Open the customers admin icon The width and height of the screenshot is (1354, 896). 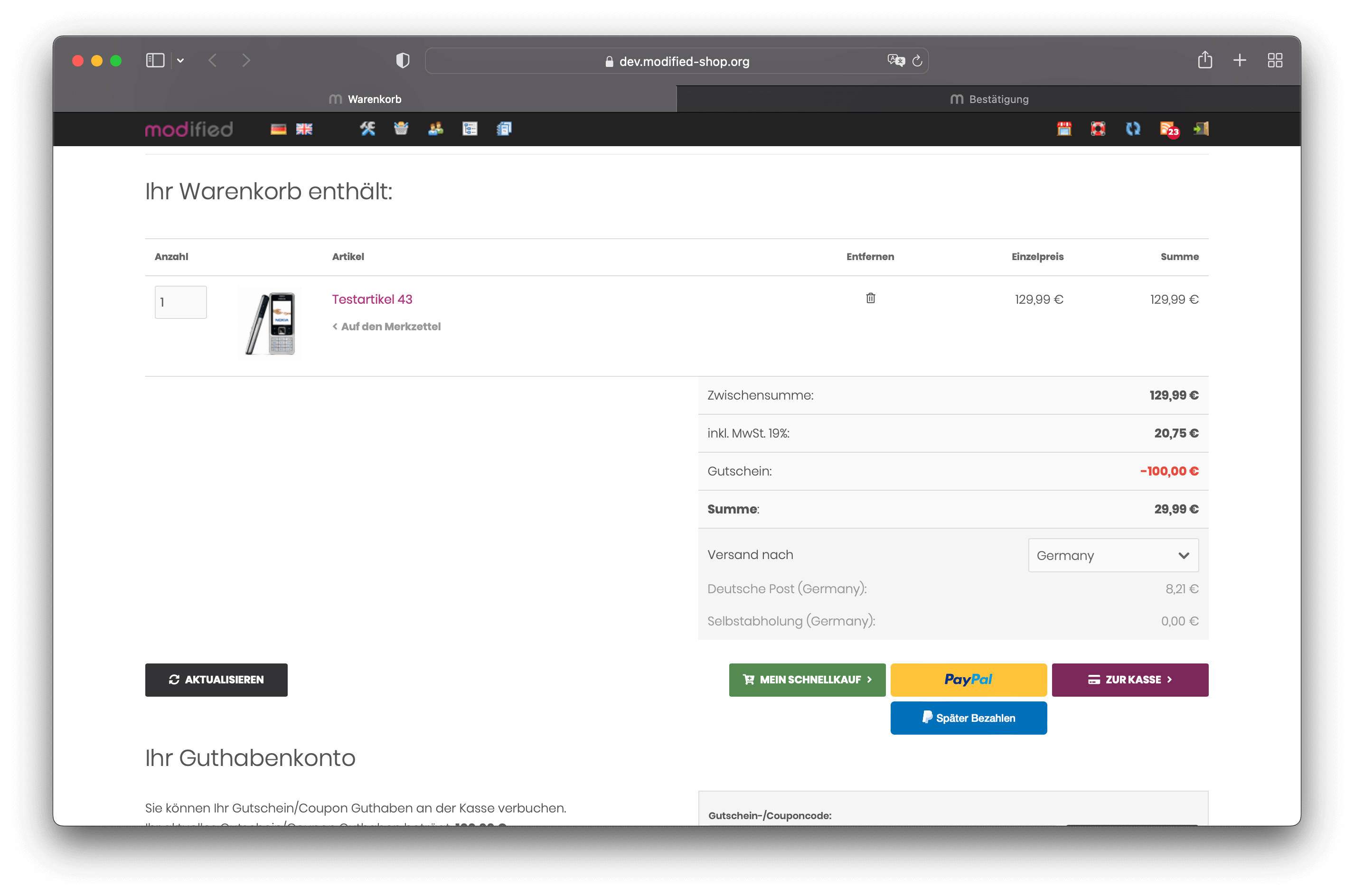(x=435, y=129)
